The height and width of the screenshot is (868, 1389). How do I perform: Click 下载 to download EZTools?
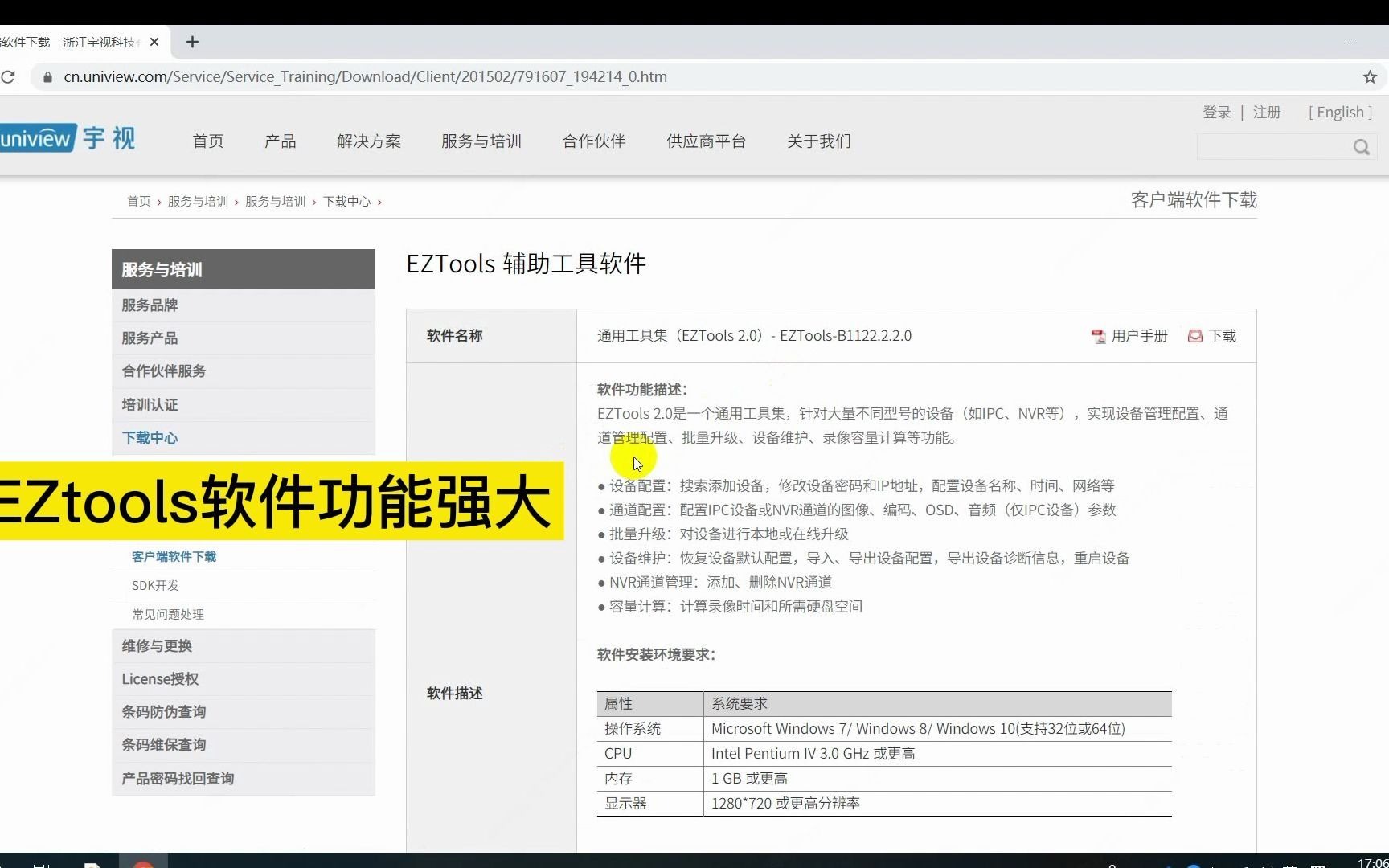pos(1223,336)
